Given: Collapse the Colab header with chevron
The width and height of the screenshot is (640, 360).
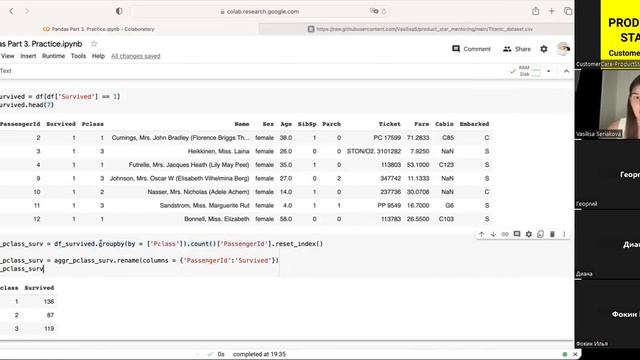Looking at the screenshot, I should tap(567, 71).
